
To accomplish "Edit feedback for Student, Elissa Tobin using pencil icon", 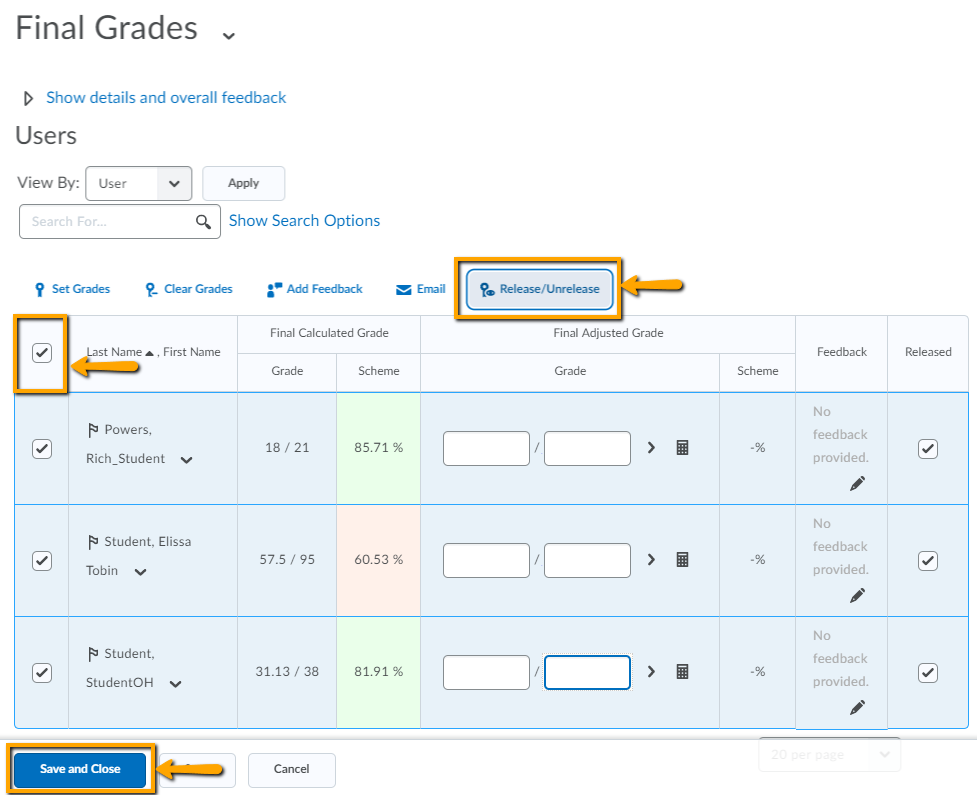I will click(x=857, y=595).
